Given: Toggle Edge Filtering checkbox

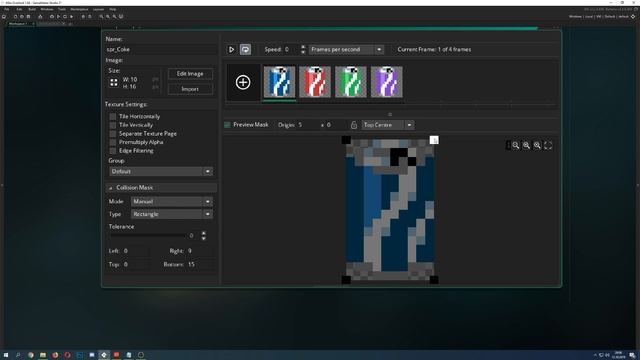Looking at the screenshot, I should (113, 151).
